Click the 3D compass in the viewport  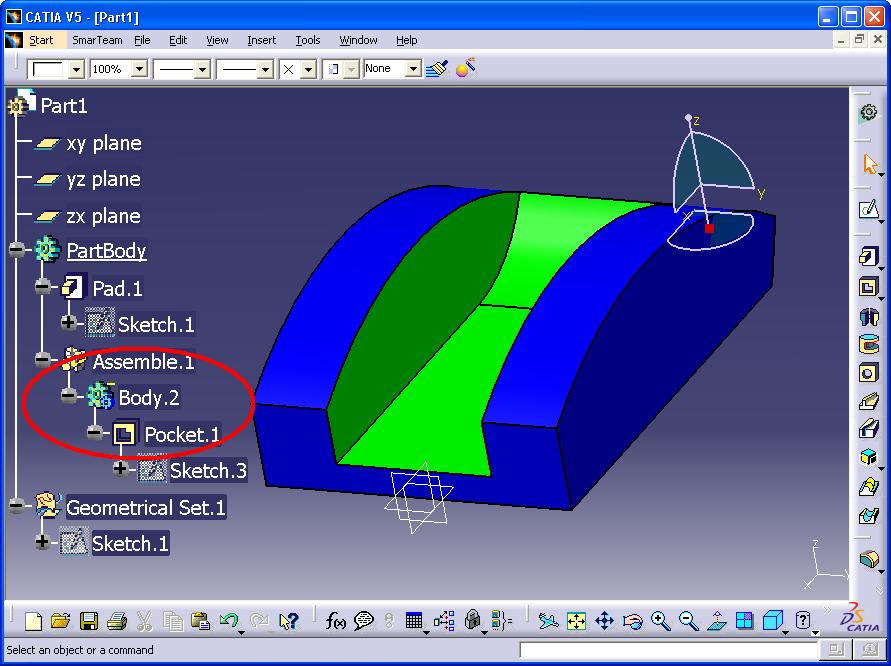[x=714, y=185]
